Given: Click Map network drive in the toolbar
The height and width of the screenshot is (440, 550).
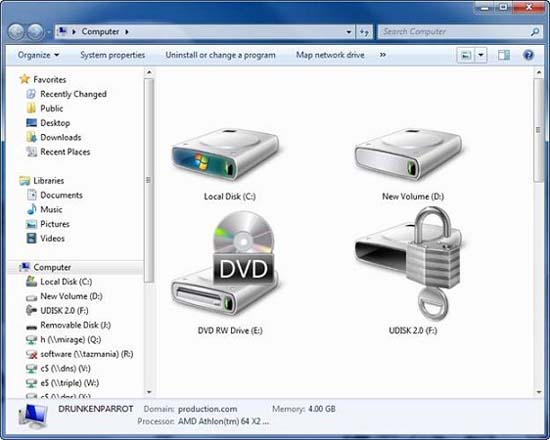Looking at the screenshot, I should click(330, 55).
